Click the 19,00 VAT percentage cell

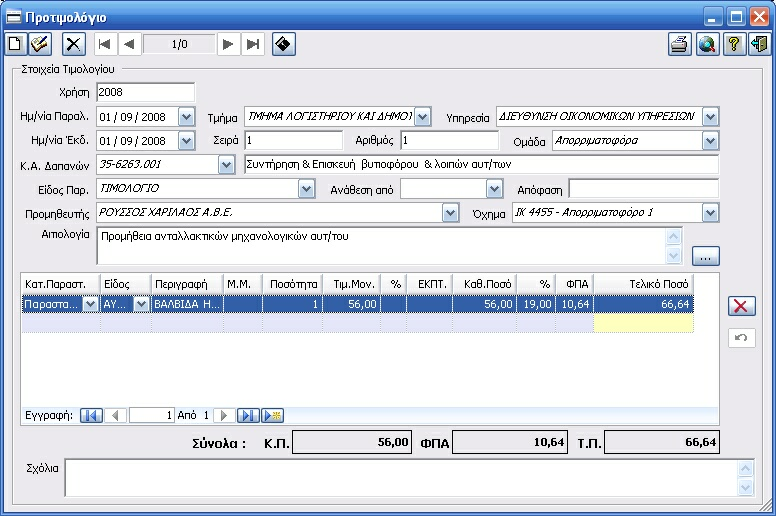point(536,304)
